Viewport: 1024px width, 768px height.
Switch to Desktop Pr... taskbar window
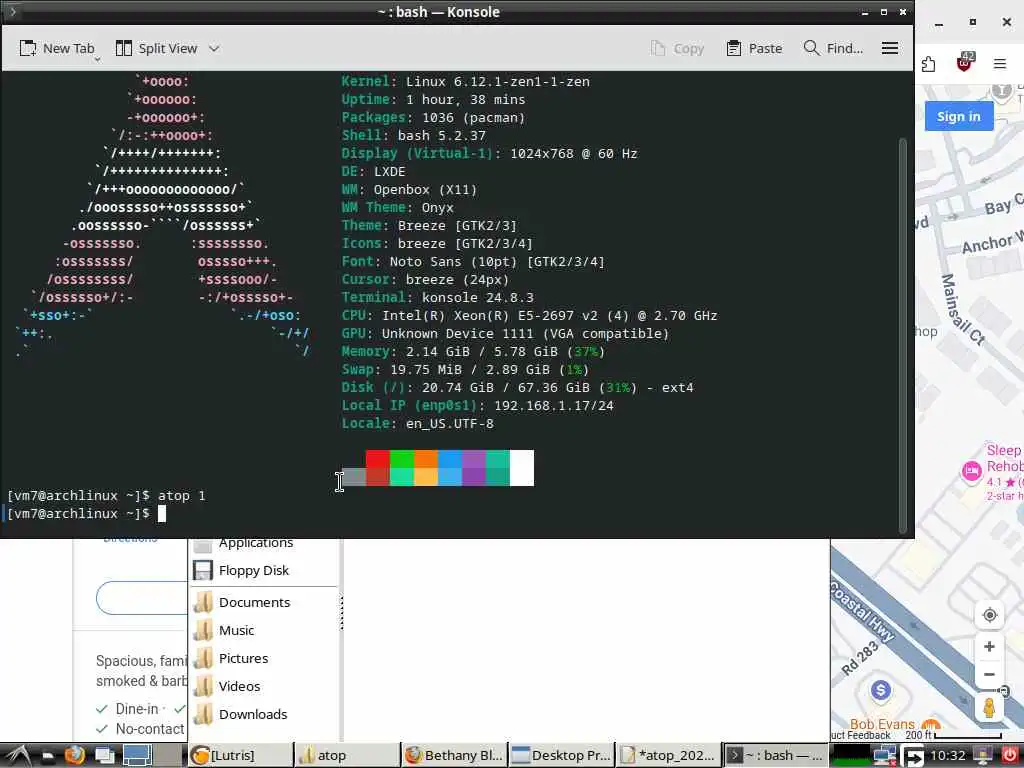point(562,756)
